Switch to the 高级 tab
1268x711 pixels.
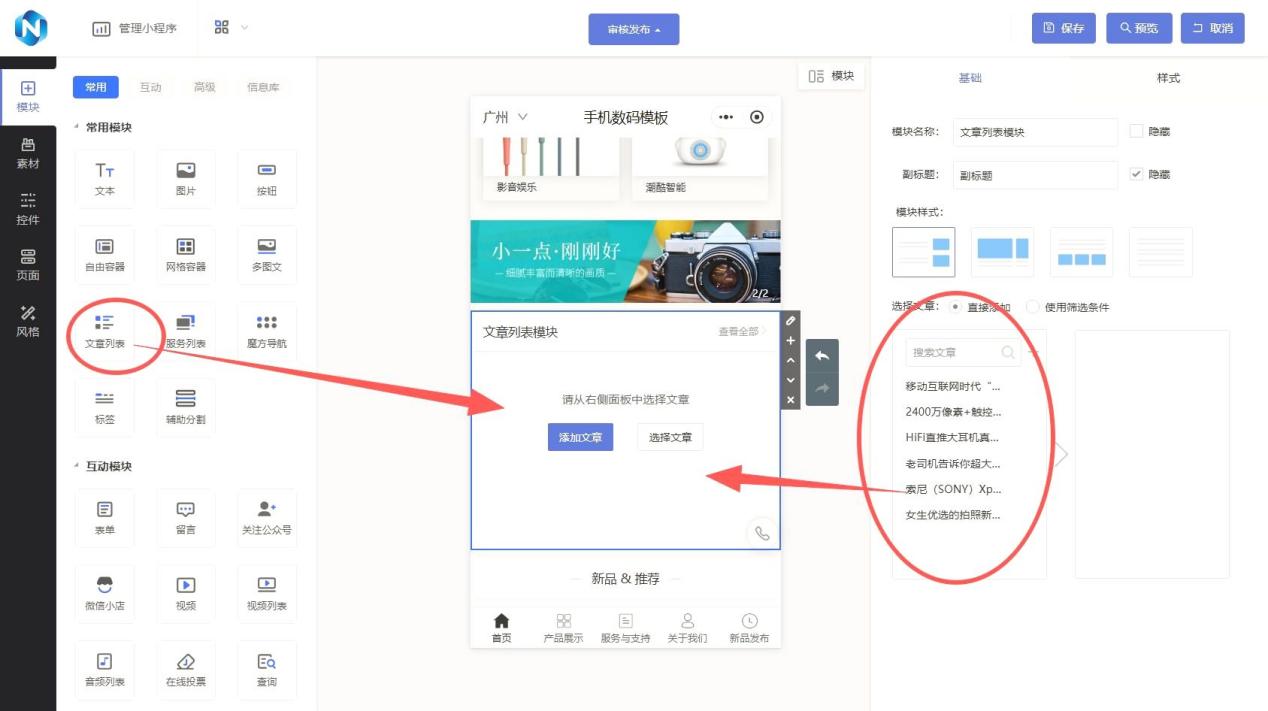pyautogui.click(x=204, y=87)
